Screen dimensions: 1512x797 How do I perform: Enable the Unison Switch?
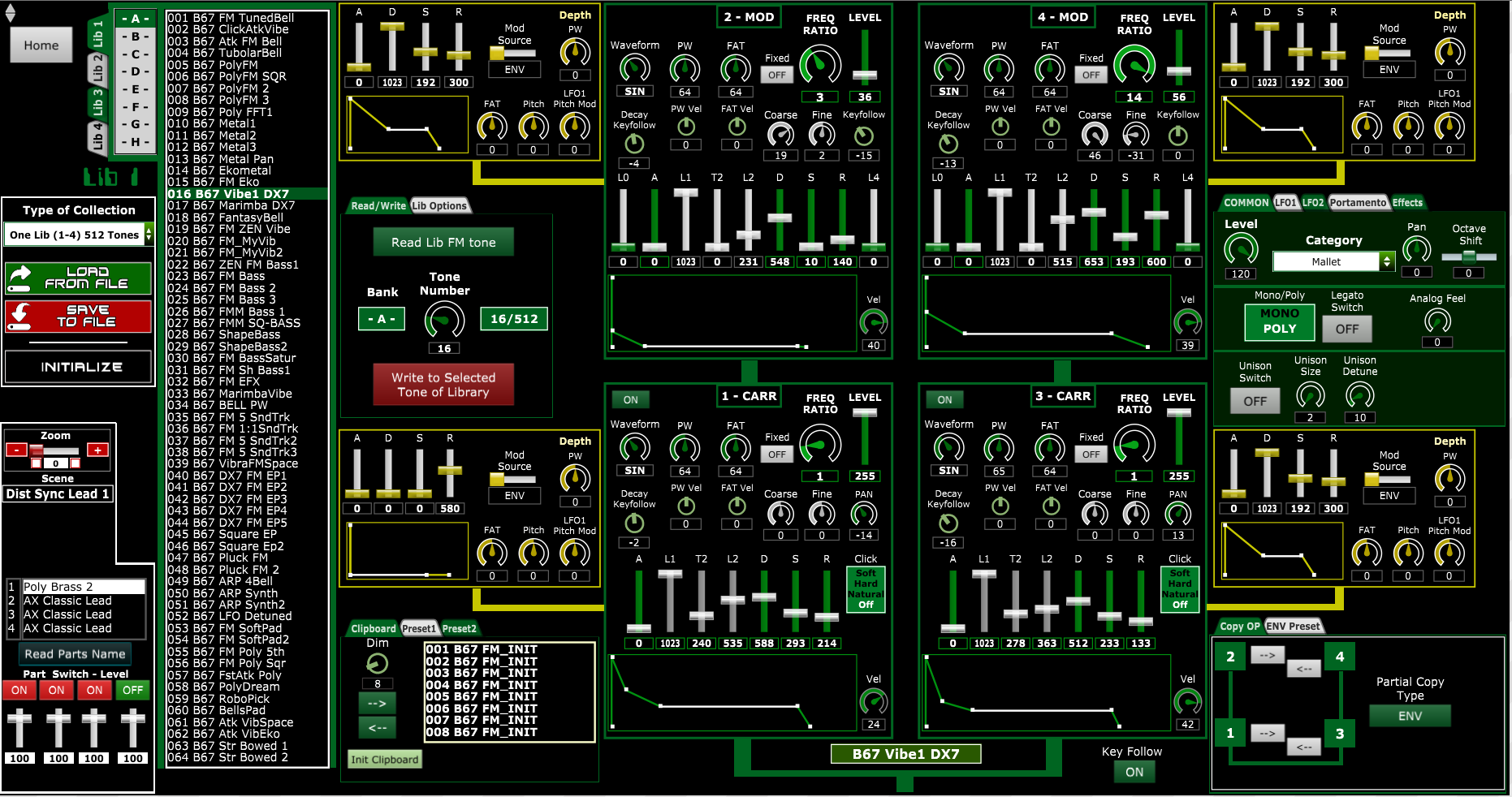tap(1255, 401)
